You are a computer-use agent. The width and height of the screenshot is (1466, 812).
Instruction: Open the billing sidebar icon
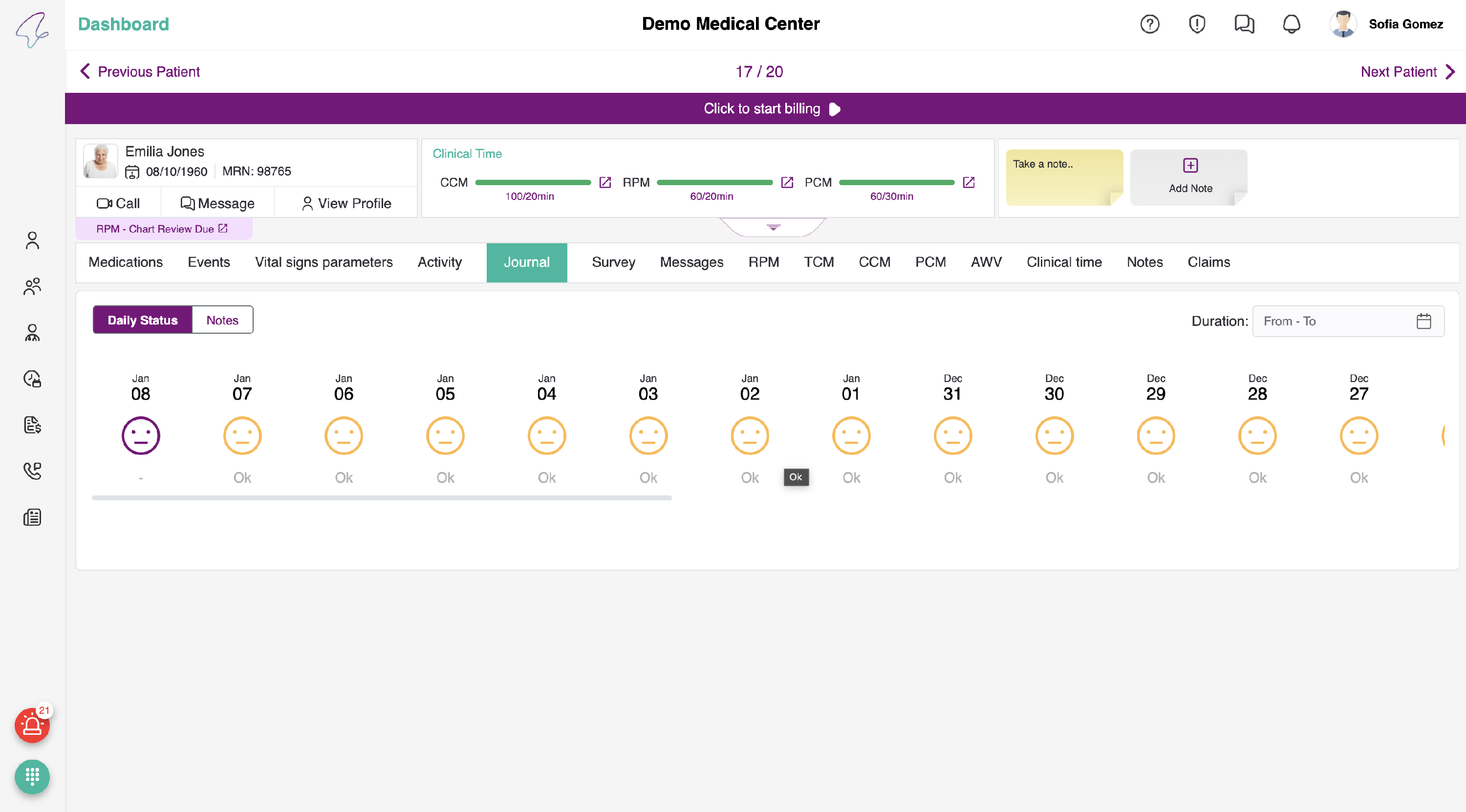coord(32,425)
